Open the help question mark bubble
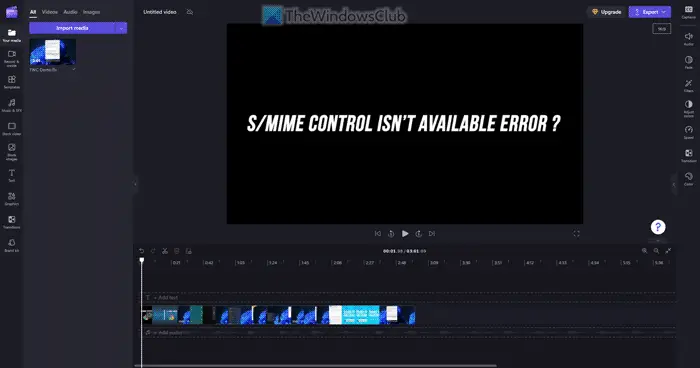700x368 pixels. pyautogui.click(x=658, y=227)
